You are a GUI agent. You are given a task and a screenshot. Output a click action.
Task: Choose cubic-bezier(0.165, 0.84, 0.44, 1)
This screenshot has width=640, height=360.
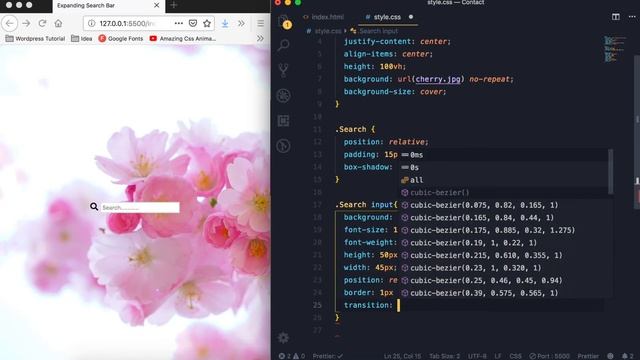(504, 218)
